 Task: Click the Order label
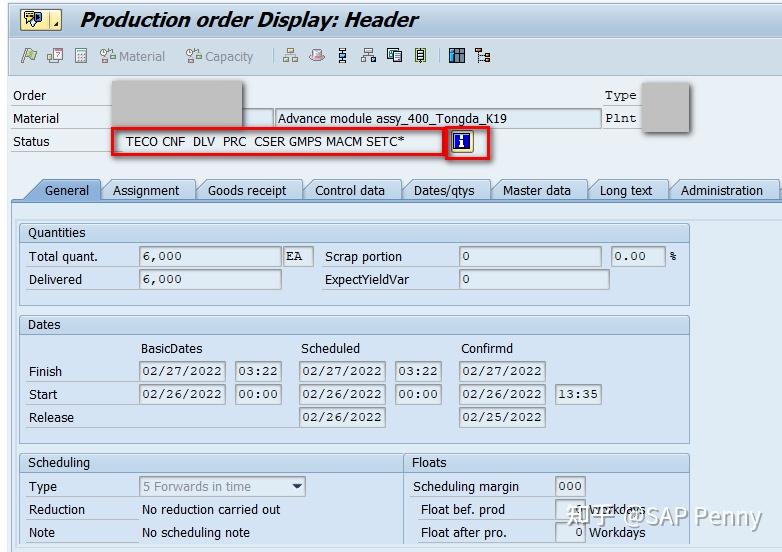coord(29,95)
